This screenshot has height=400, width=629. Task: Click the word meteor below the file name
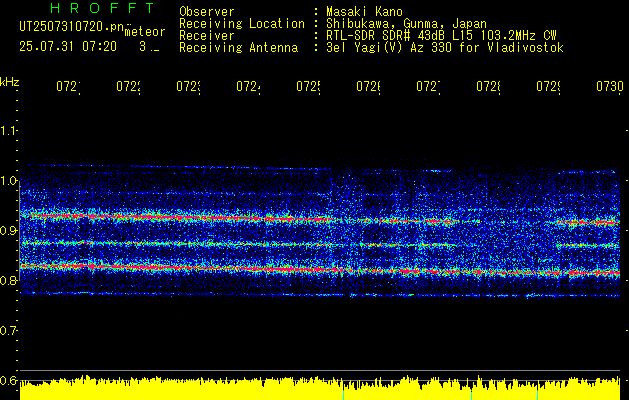[x=145, y=32]
